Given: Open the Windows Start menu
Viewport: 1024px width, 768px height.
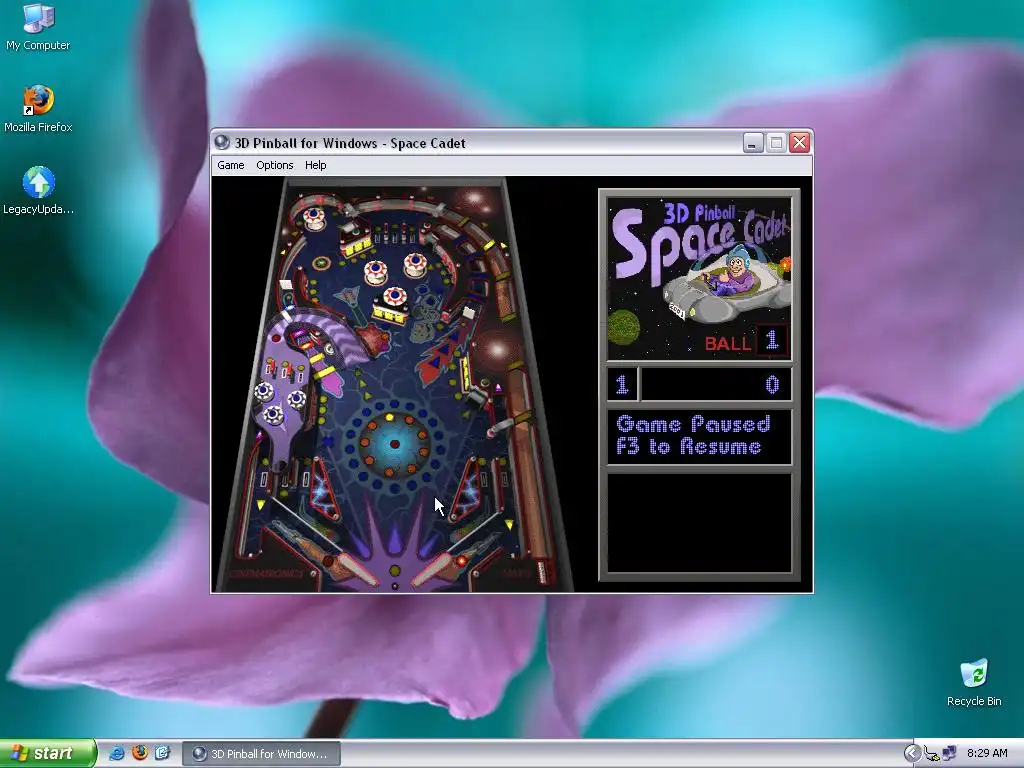Looking at the screenshot, I should click(x=48, y=753).
